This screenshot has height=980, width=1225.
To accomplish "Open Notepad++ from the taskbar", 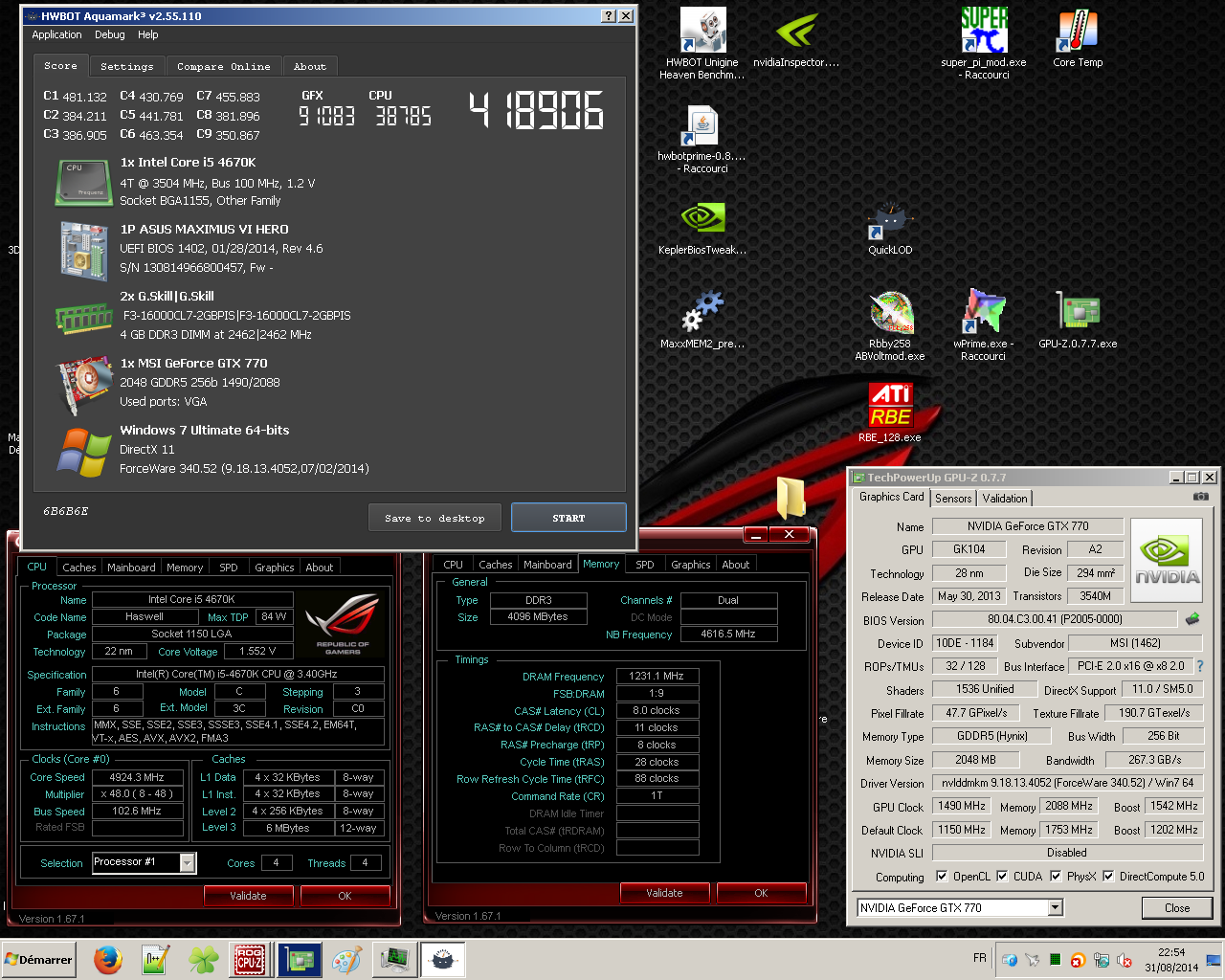I will click(156, 959).
